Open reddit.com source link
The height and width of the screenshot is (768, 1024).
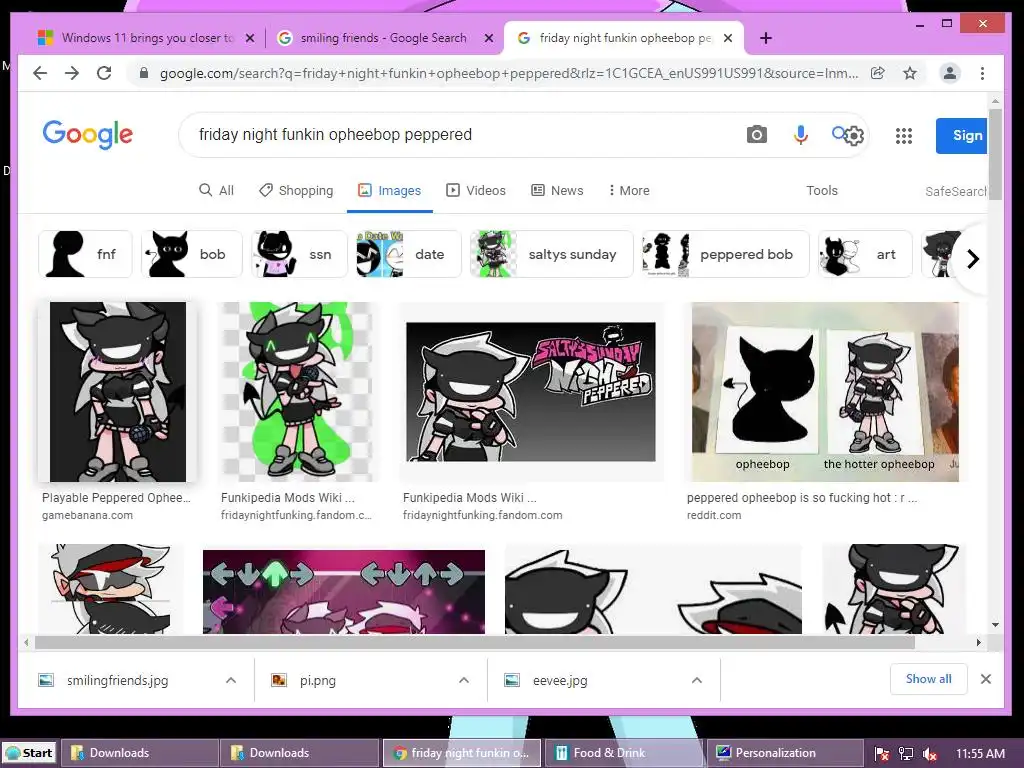pyautogui.click(x=714, y=515)
